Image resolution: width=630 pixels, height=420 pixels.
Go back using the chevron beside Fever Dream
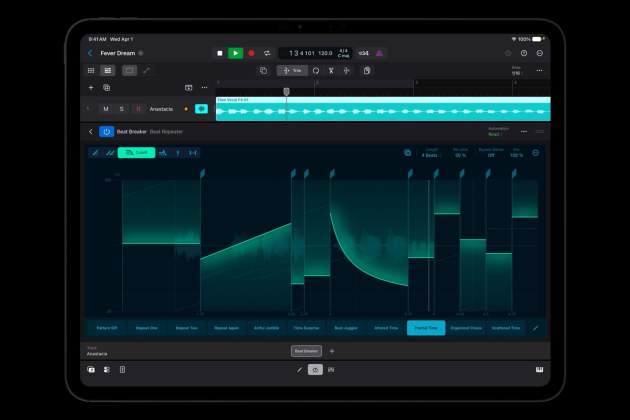[x=90, y=53]
